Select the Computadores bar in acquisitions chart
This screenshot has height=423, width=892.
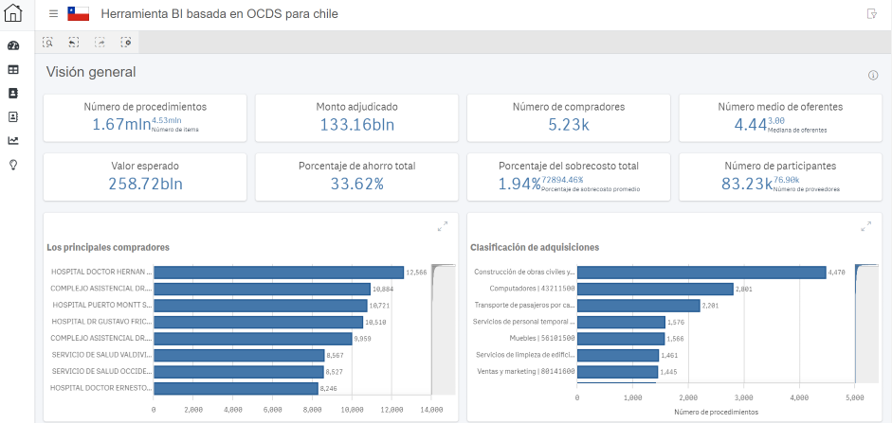(x=655, y=288)
